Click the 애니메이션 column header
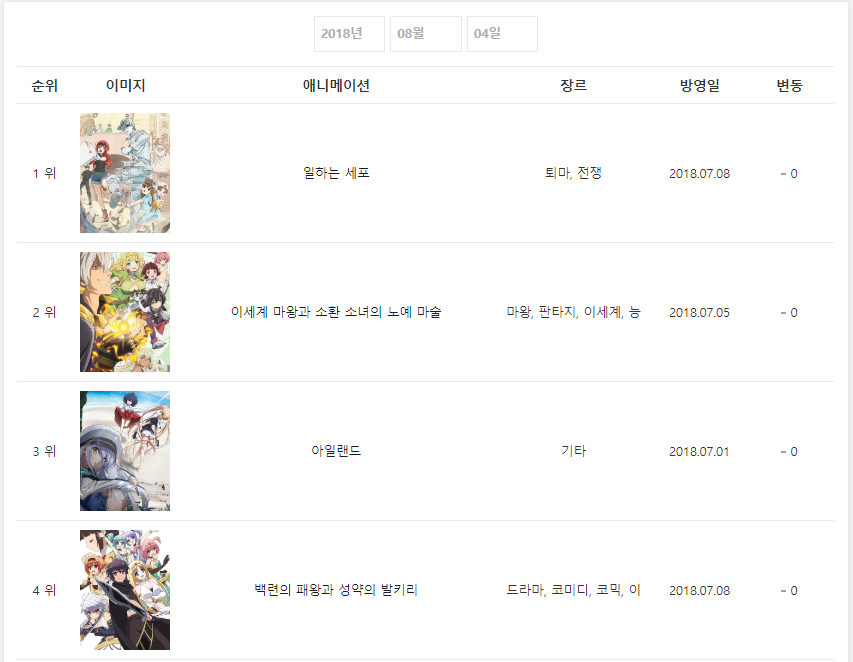853x662 pixels. point(336,85)
